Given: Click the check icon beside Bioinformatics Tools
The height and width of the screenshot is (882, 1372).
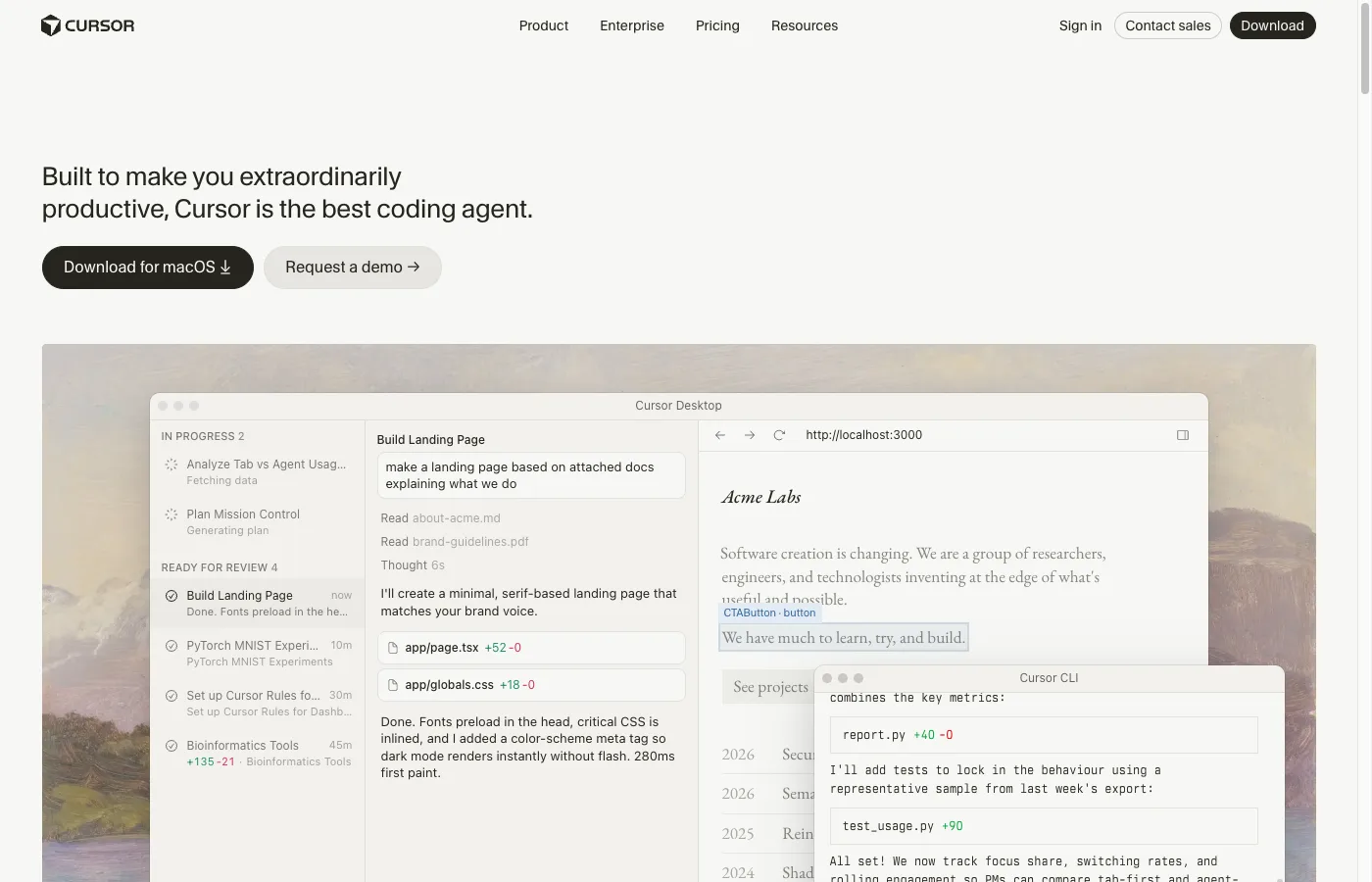Looking at the screenshot, I should [x=171, y=746].
